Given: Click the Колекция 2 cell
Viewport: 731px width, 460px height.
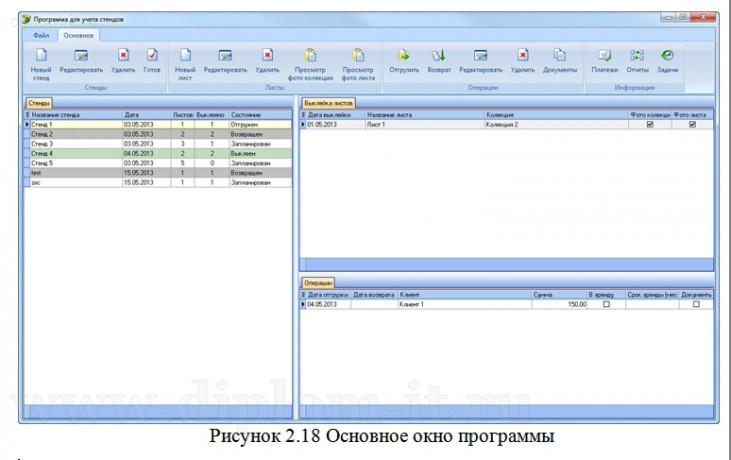Looking at the screenshot, I should click(556, 124).
